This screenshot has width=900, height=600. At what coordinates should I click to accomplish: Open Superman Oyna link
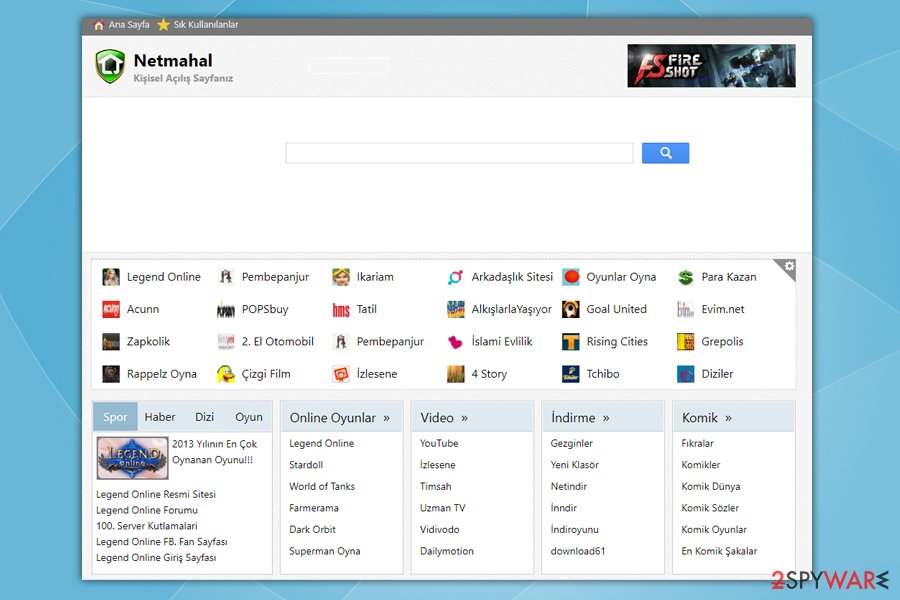tap(325, 551)
